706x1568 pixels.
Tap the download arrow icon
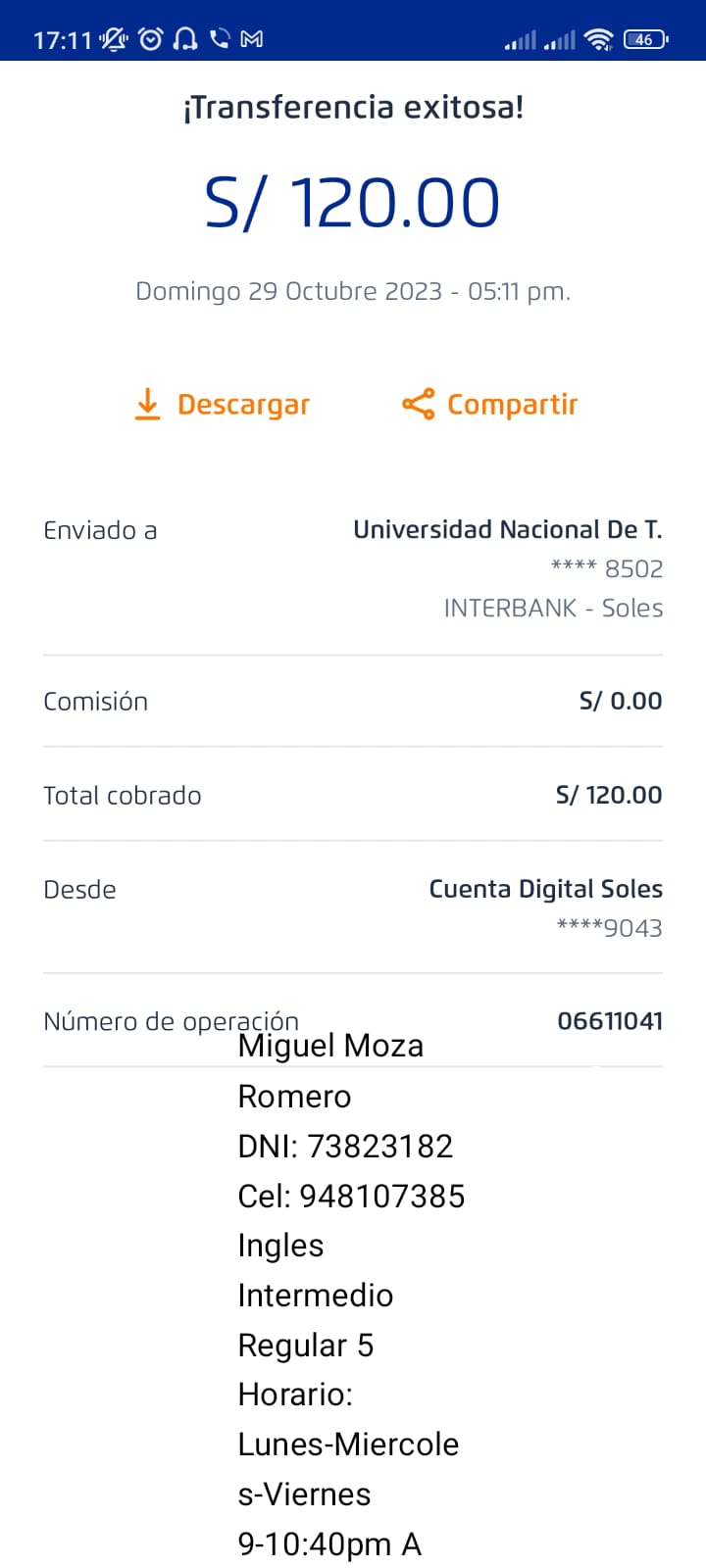point(147,404)
